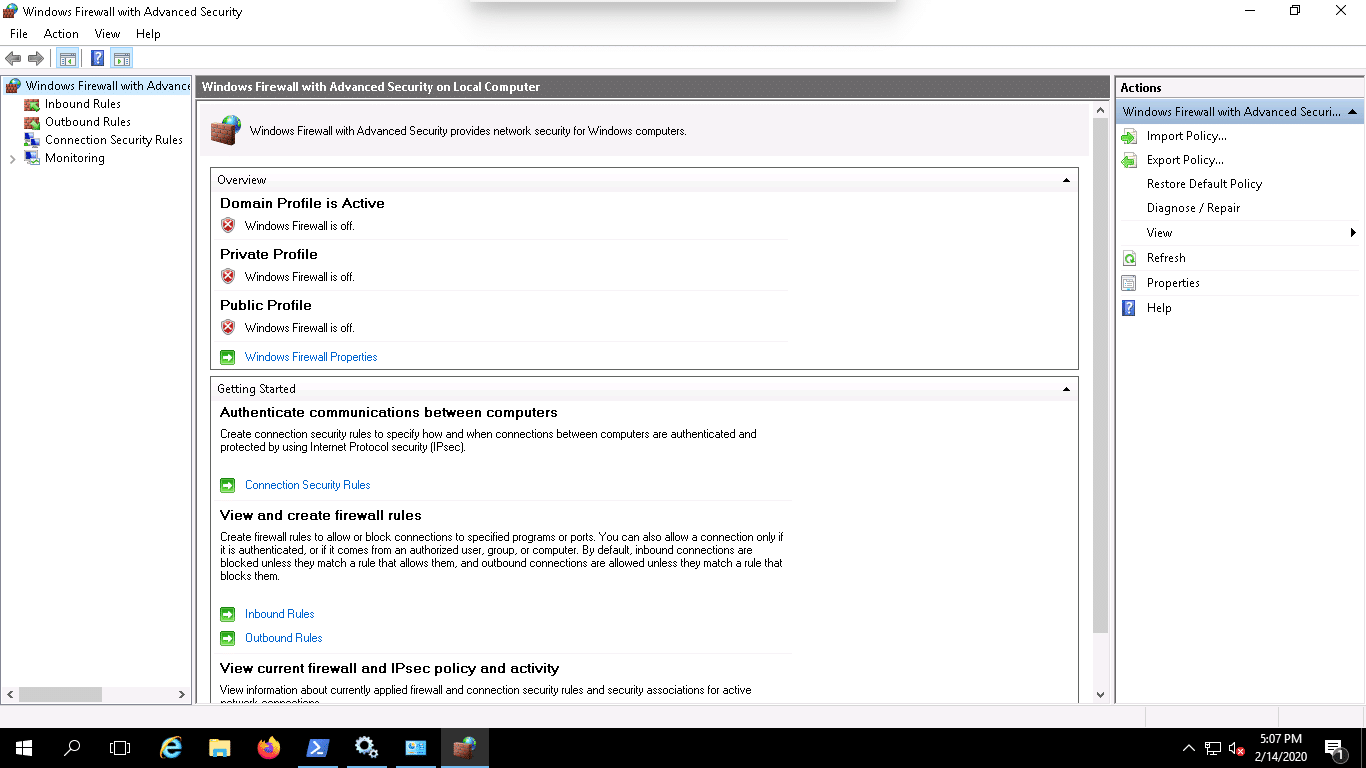
Task: Open the Windows Firewall Properties link
Action: point(311,357)
